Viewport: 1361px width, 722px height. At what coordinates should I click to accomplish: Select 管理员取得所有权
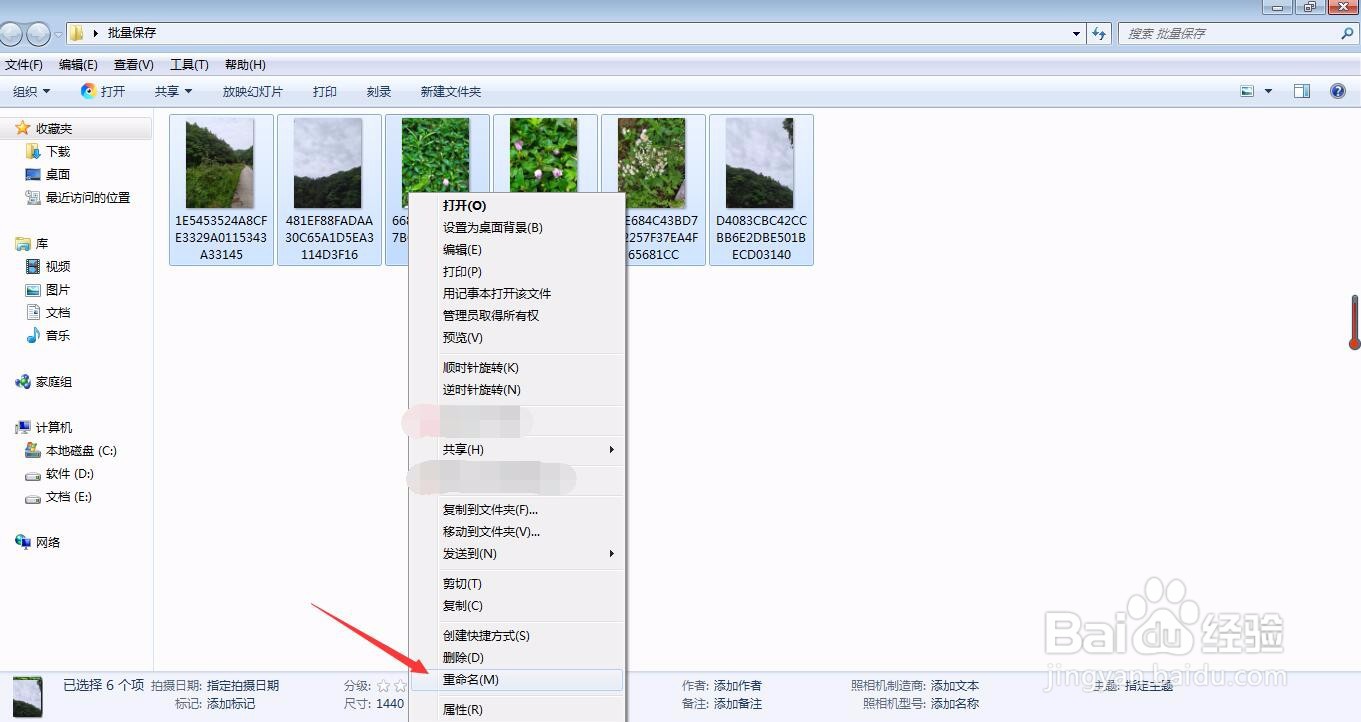coord(517,316)
